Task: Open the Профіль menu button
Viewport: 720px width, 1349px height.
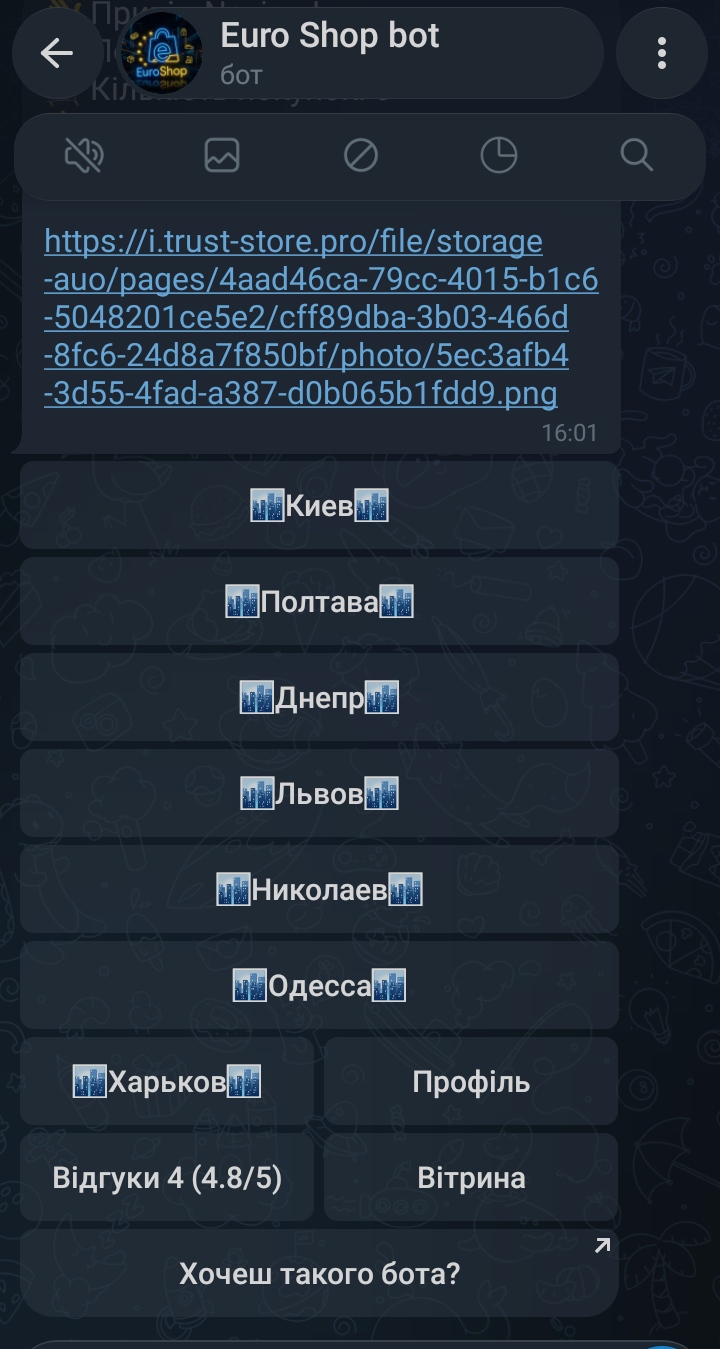Action: click(471, 1082)
